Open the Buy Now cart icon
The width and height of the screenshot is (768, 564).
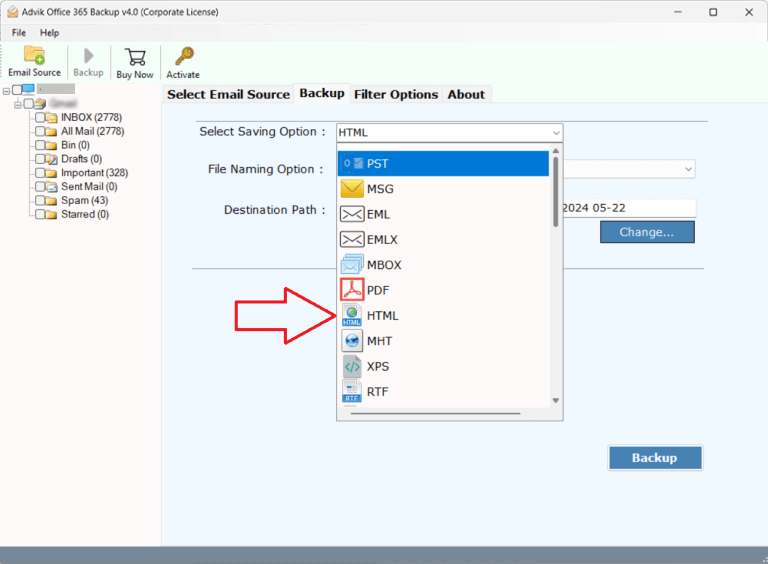135,57
